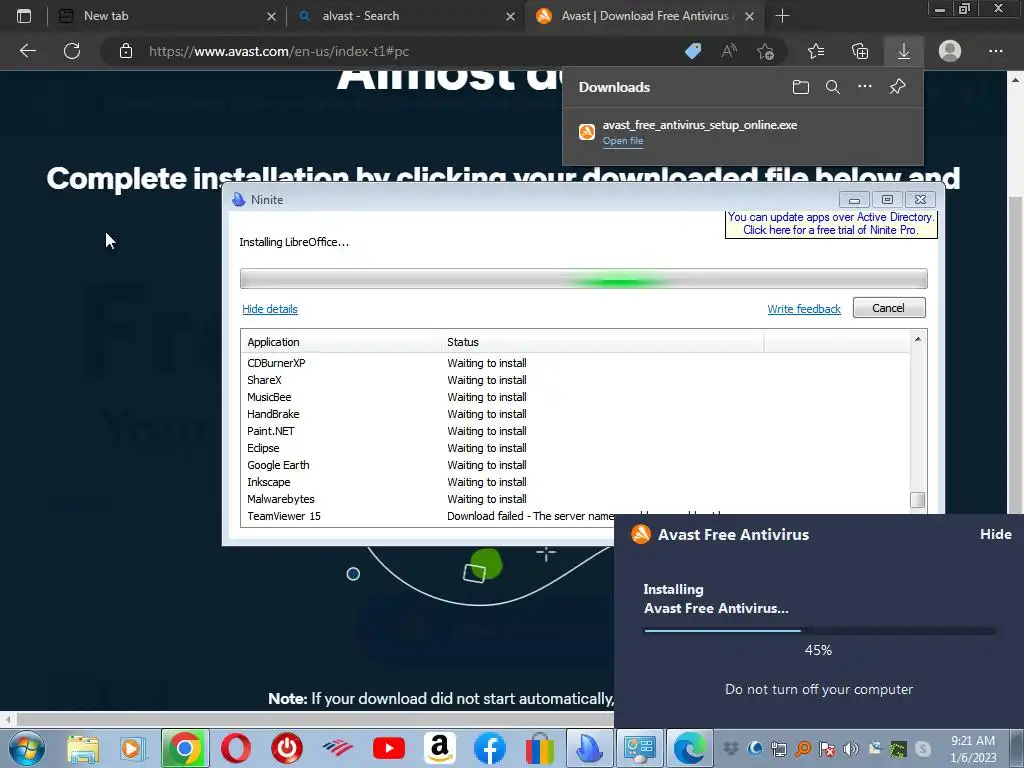
Task: Click the address bar URL
Action: tap(279, 51)
